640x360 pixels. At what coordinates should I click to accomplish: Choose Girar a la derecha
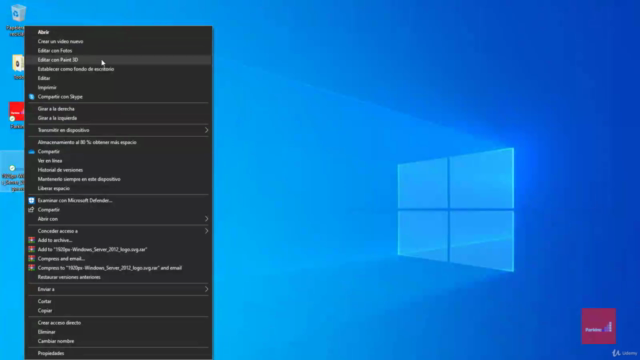coord(118,109)
